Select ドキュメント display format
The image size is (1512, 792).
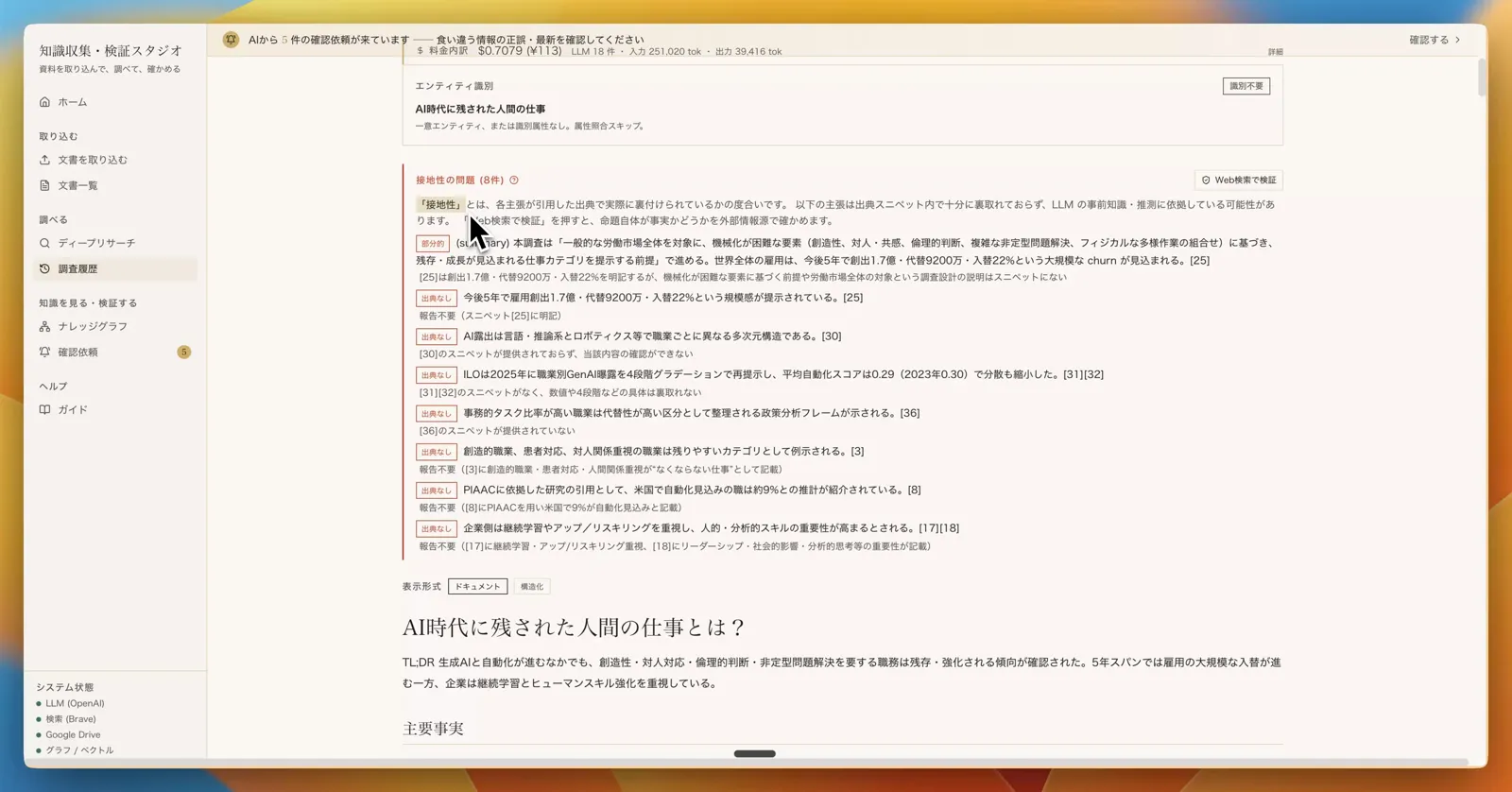(x=477, y=586)
